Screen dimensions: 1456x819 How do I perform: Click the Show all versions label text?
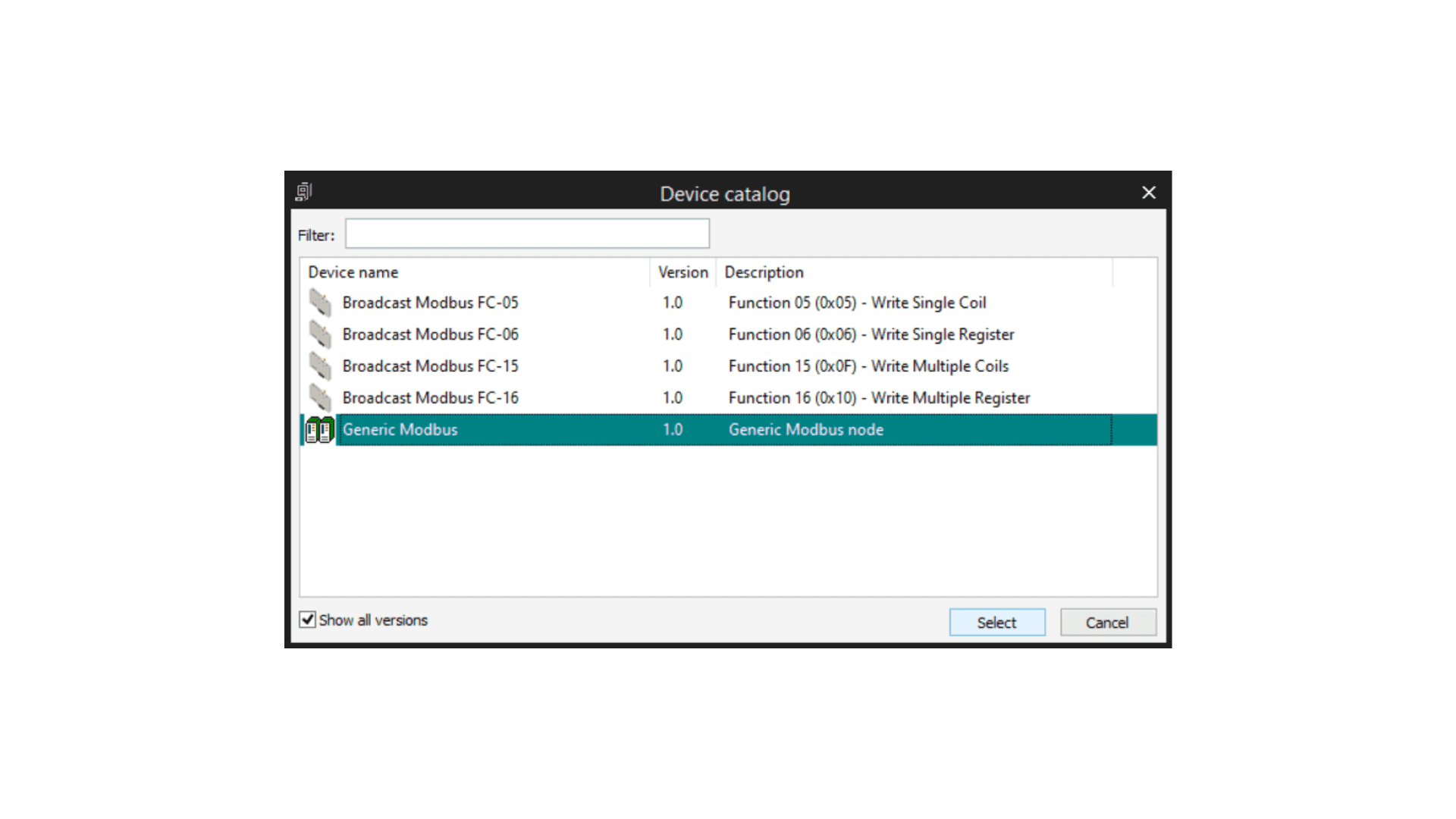click(x=373, y=620)
